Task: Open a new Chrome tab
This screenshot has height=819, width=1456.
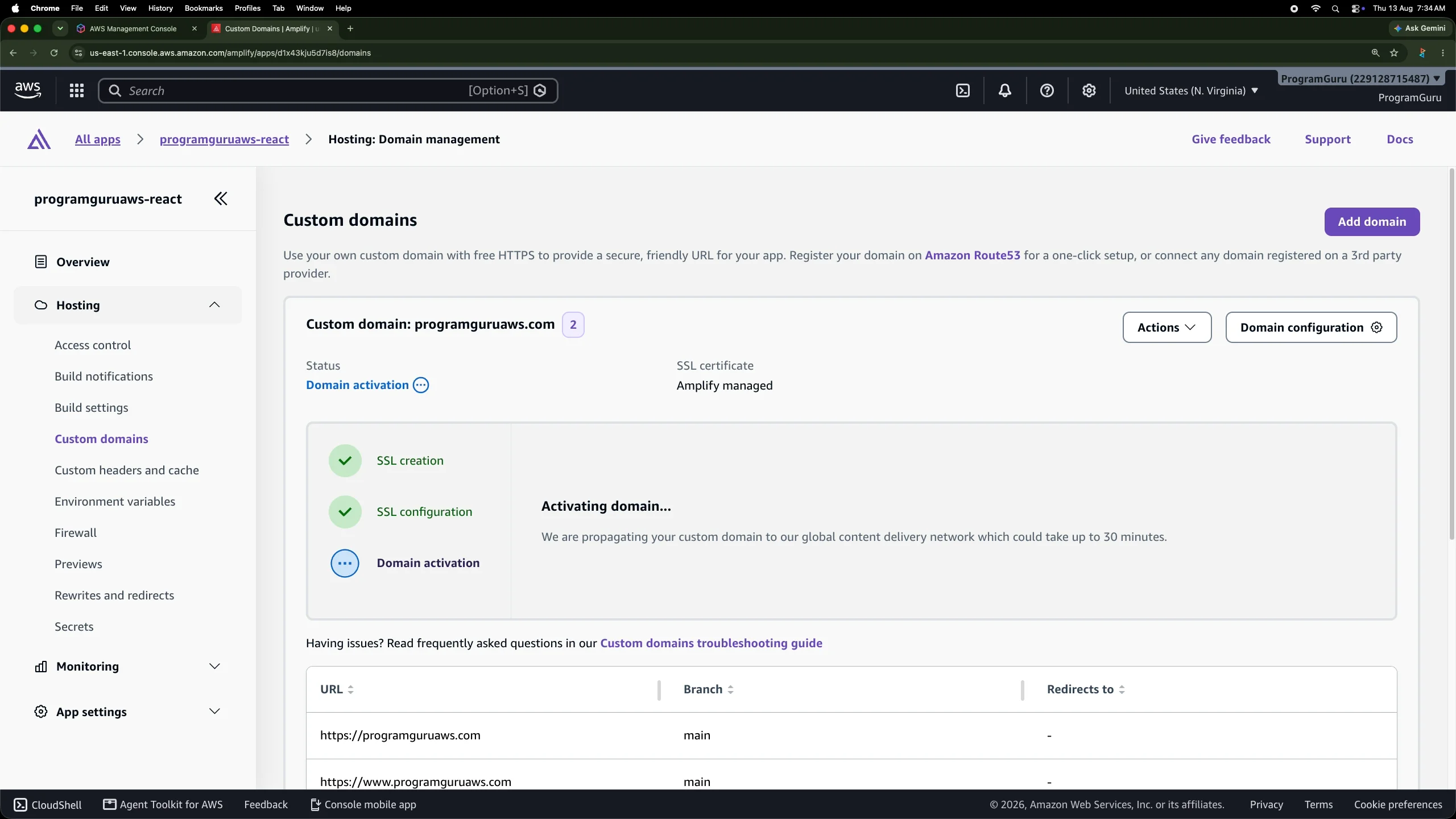Action: [350, 28]
